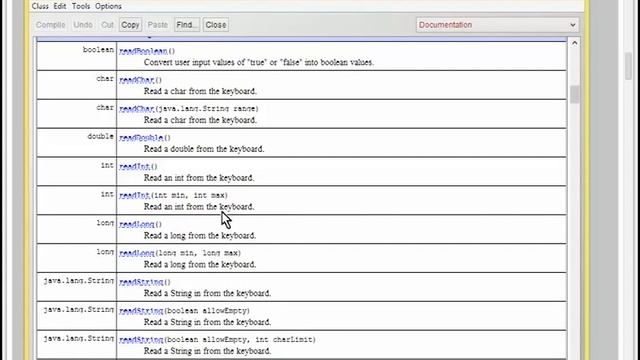Click the Copy toolbar button
Viewport: 640px width, 360px height.
point(130,25)
